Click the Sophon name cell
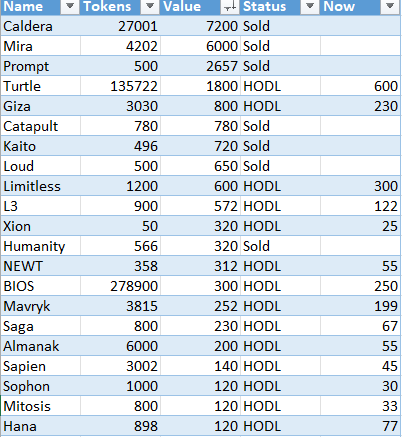 click(x=40, y=386)
